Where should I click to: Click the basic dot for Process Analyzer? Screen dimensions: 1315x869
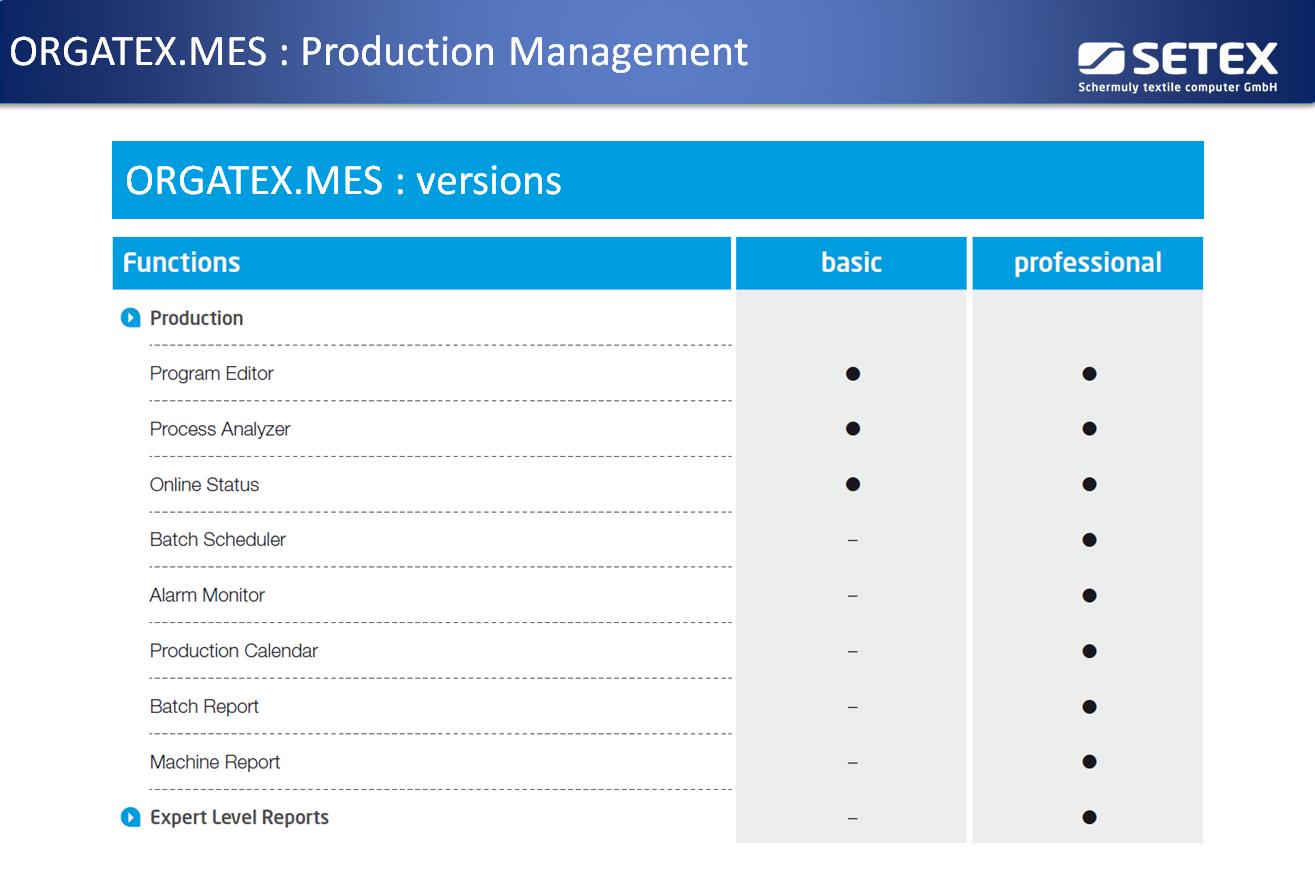click(852, 429)
